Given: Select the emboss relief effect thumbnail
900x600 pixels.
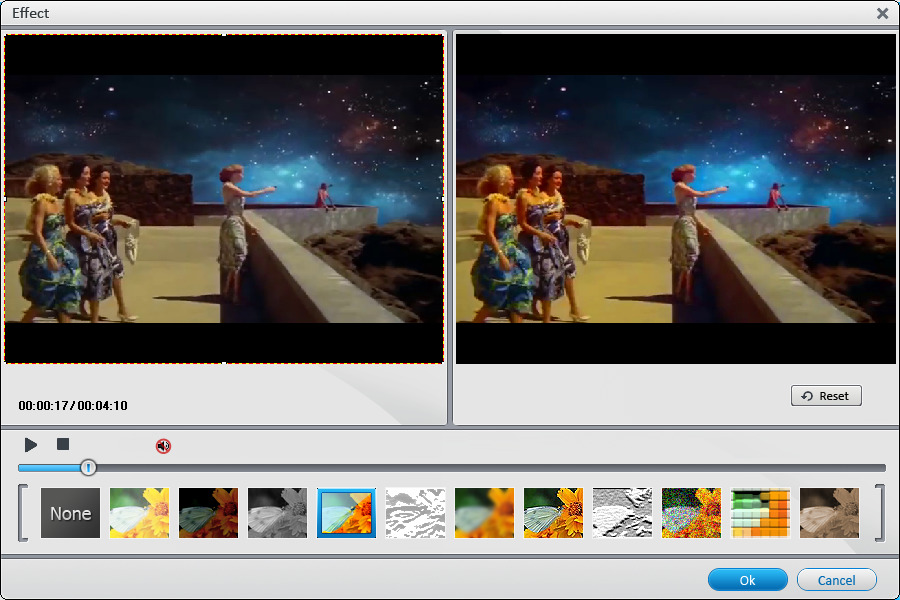Looking at the screenshot, I should click(622, 513).
